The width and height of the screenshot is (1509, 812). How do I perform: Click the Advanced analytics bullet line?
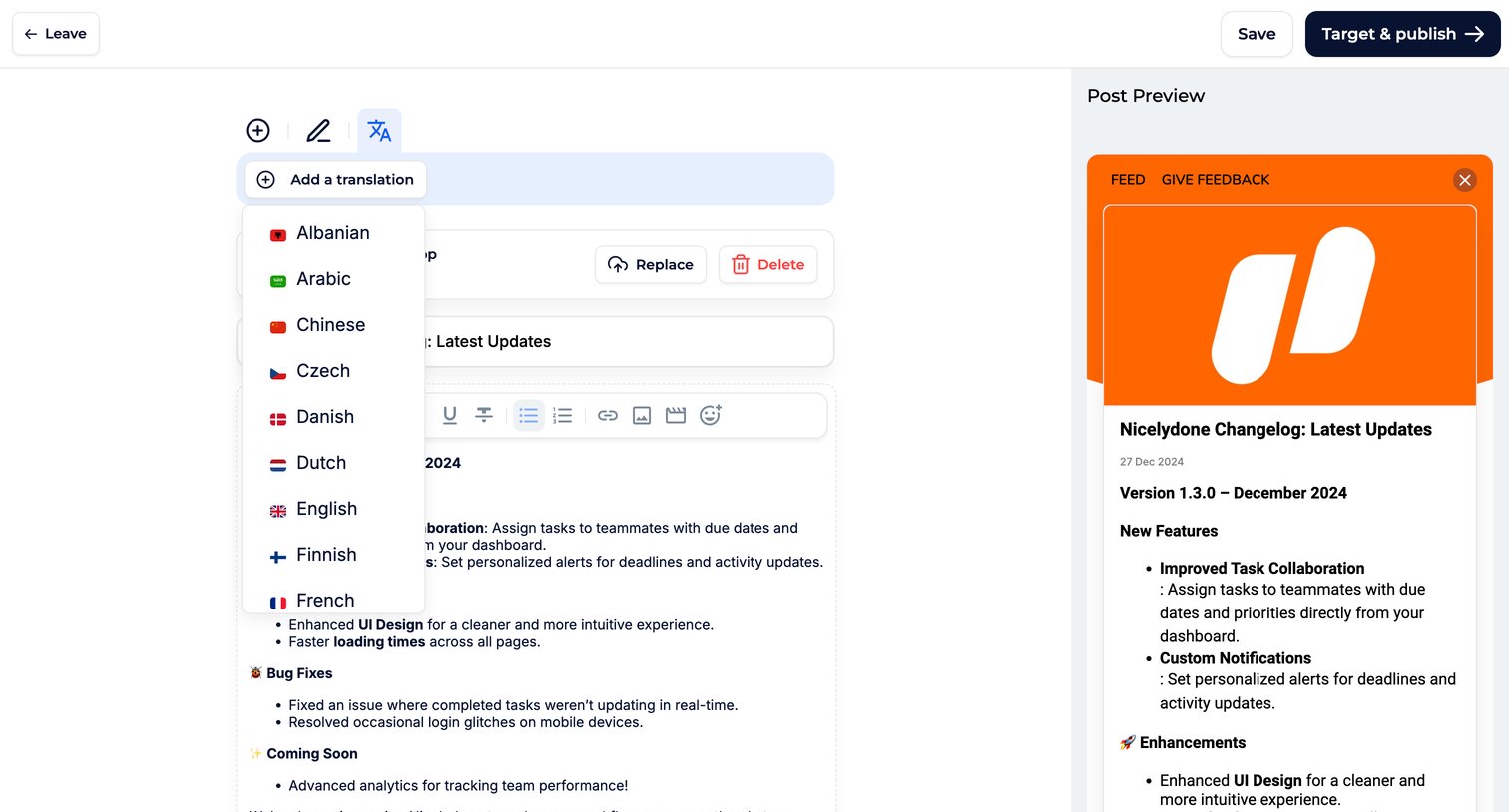[458, 786]
